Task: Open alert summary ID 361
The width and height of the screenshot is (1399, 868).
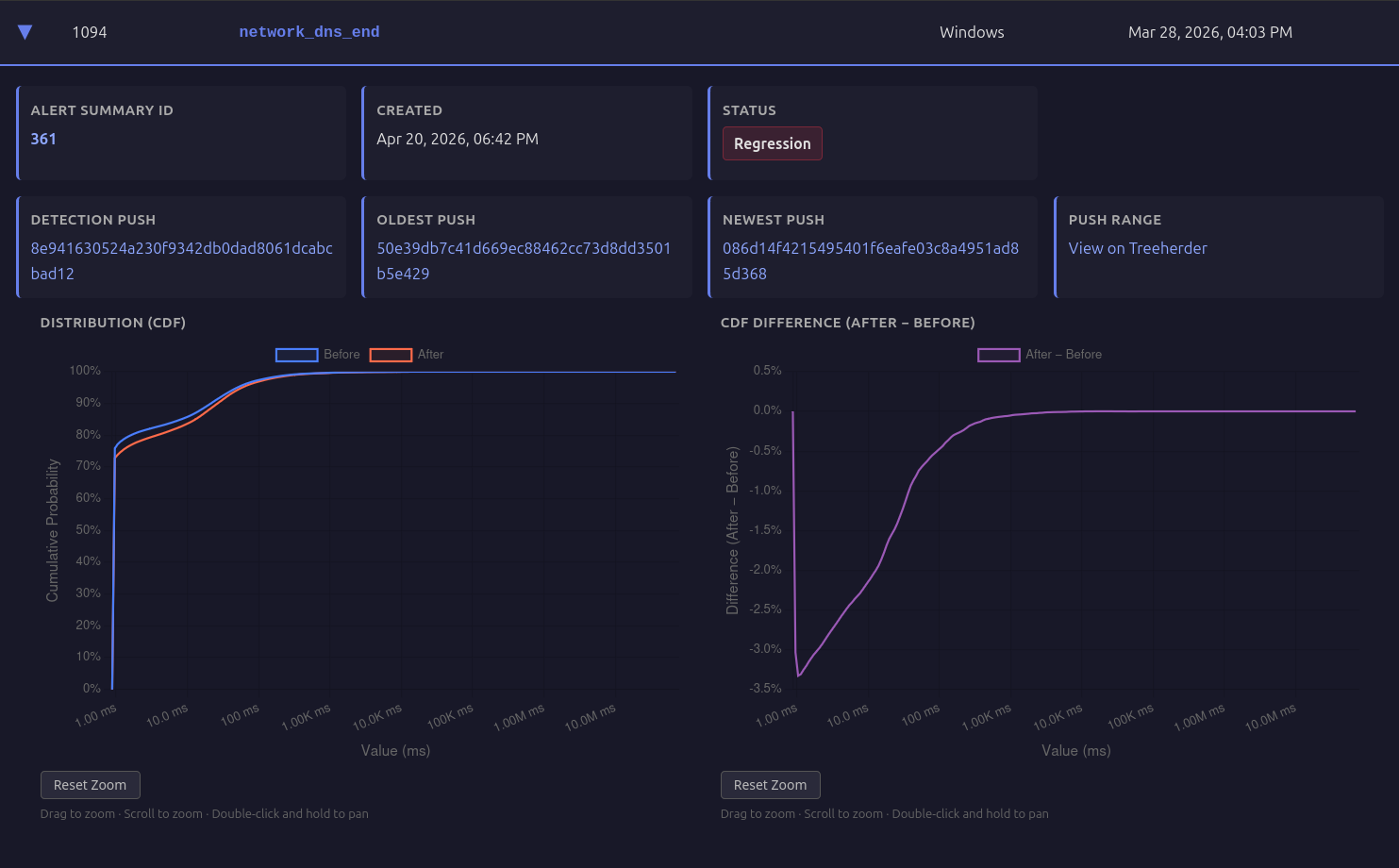Action: (x=43, y=139)
